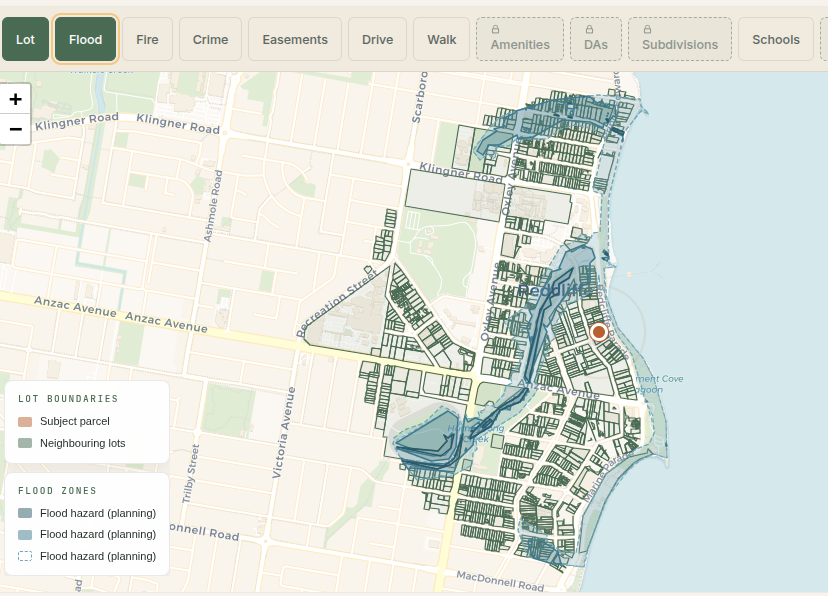Click the 'Marine Parade' map label
828x596 pixels.
tap(608, 476)
